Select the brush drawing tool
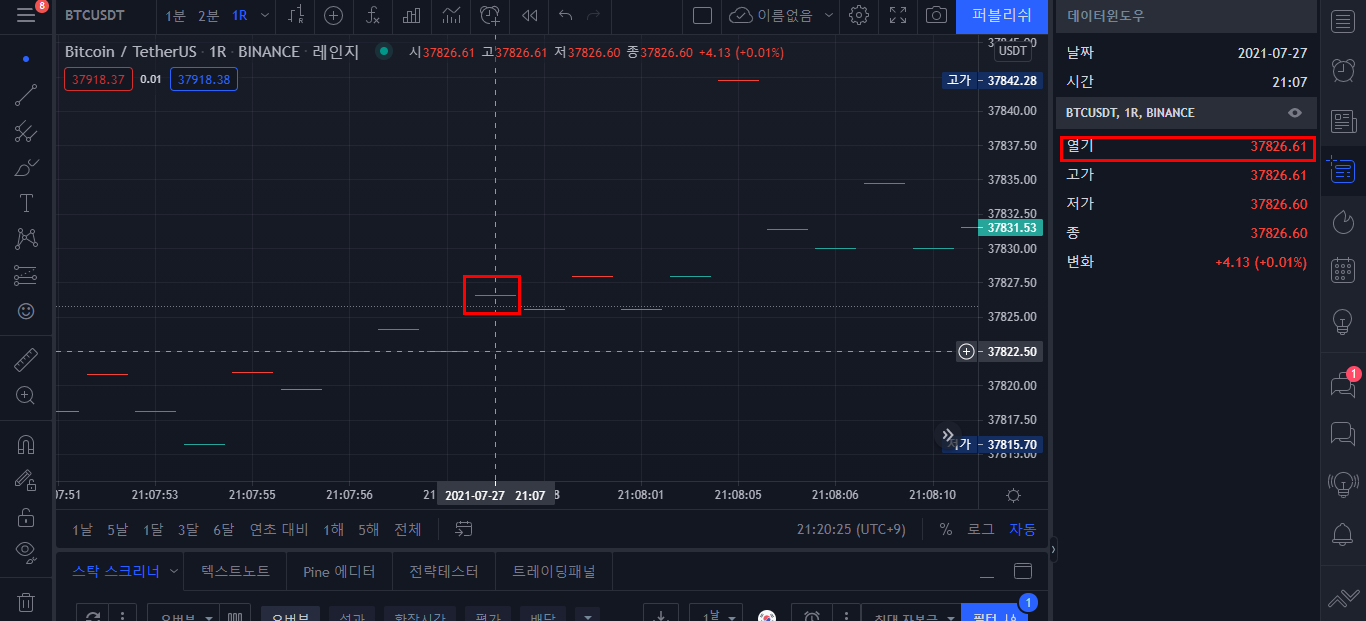 coord(26,167)
